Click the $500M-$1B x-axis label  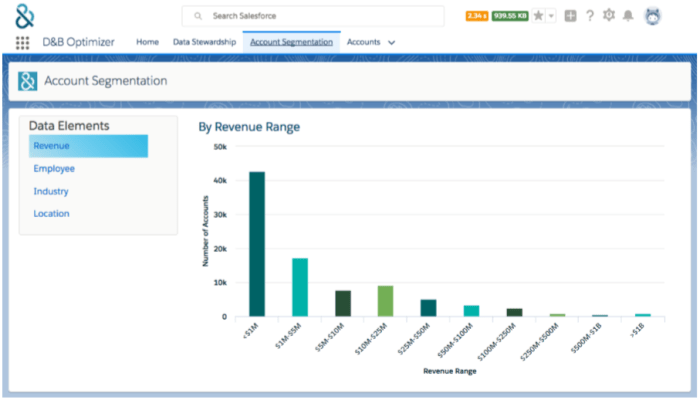[x=586, y=338]
